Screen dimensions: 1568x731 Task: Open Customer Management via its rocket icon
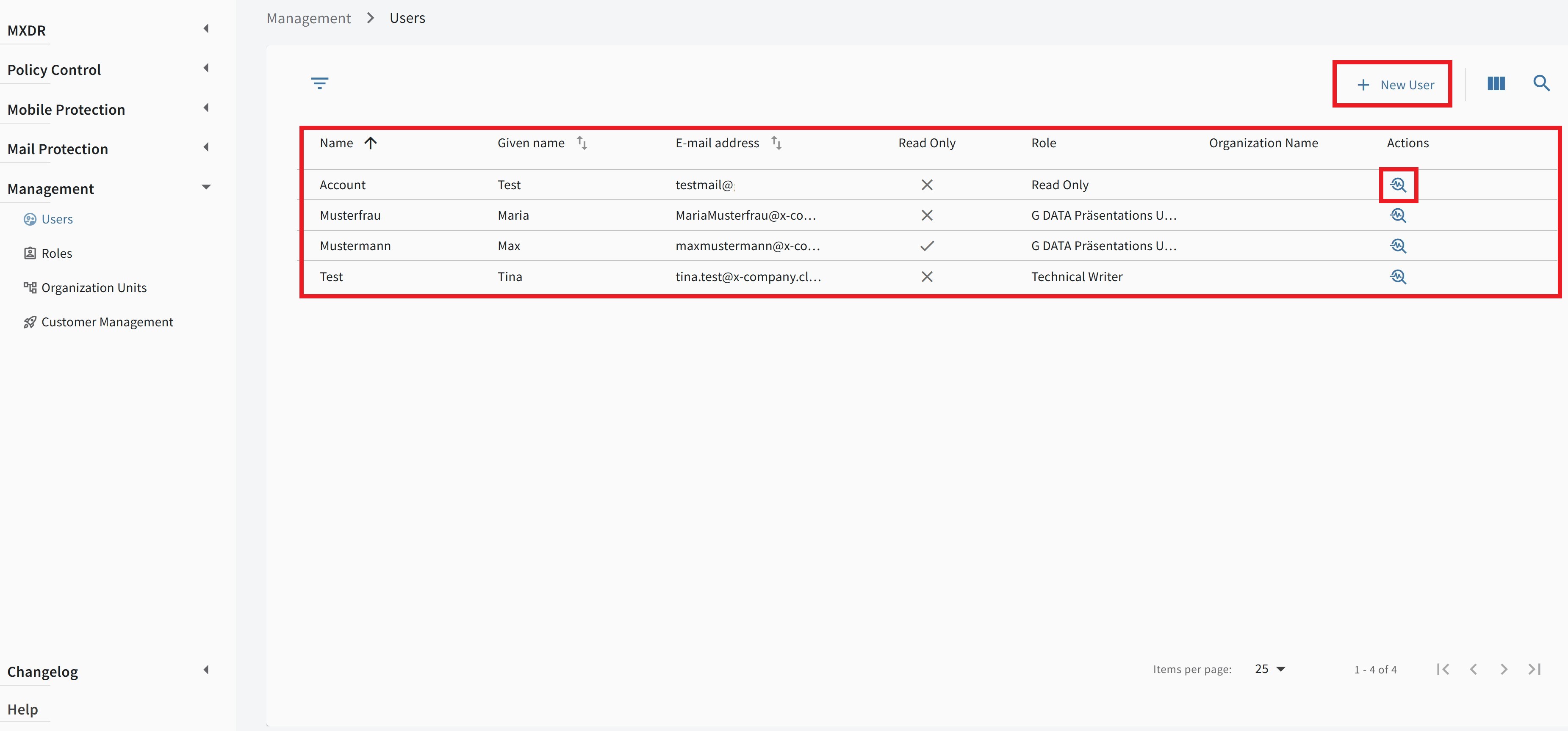coord(30,322)
